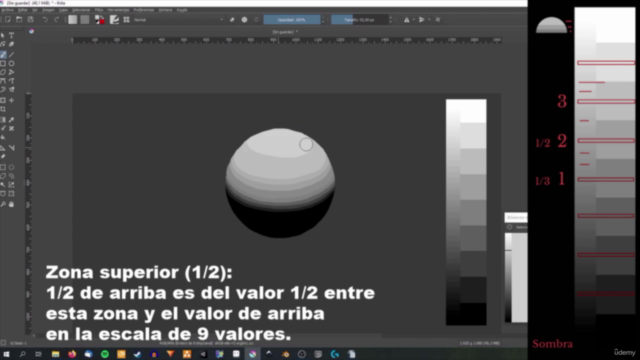Select the Rectangular Selection tool
The width and height of the screenshot is (640, 360).
pos(3,167)
